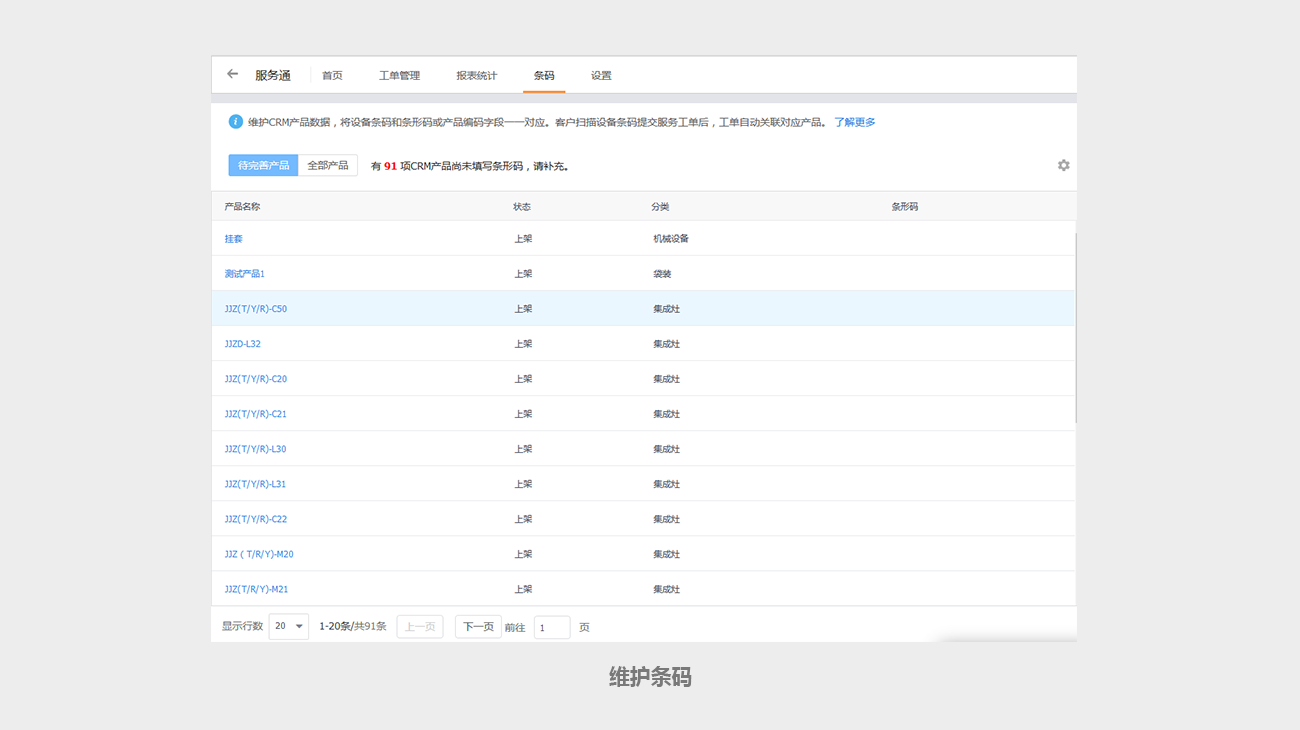Open the table settings gear icon
This screenshot has height=730, width=1300.
(1063, 165)
